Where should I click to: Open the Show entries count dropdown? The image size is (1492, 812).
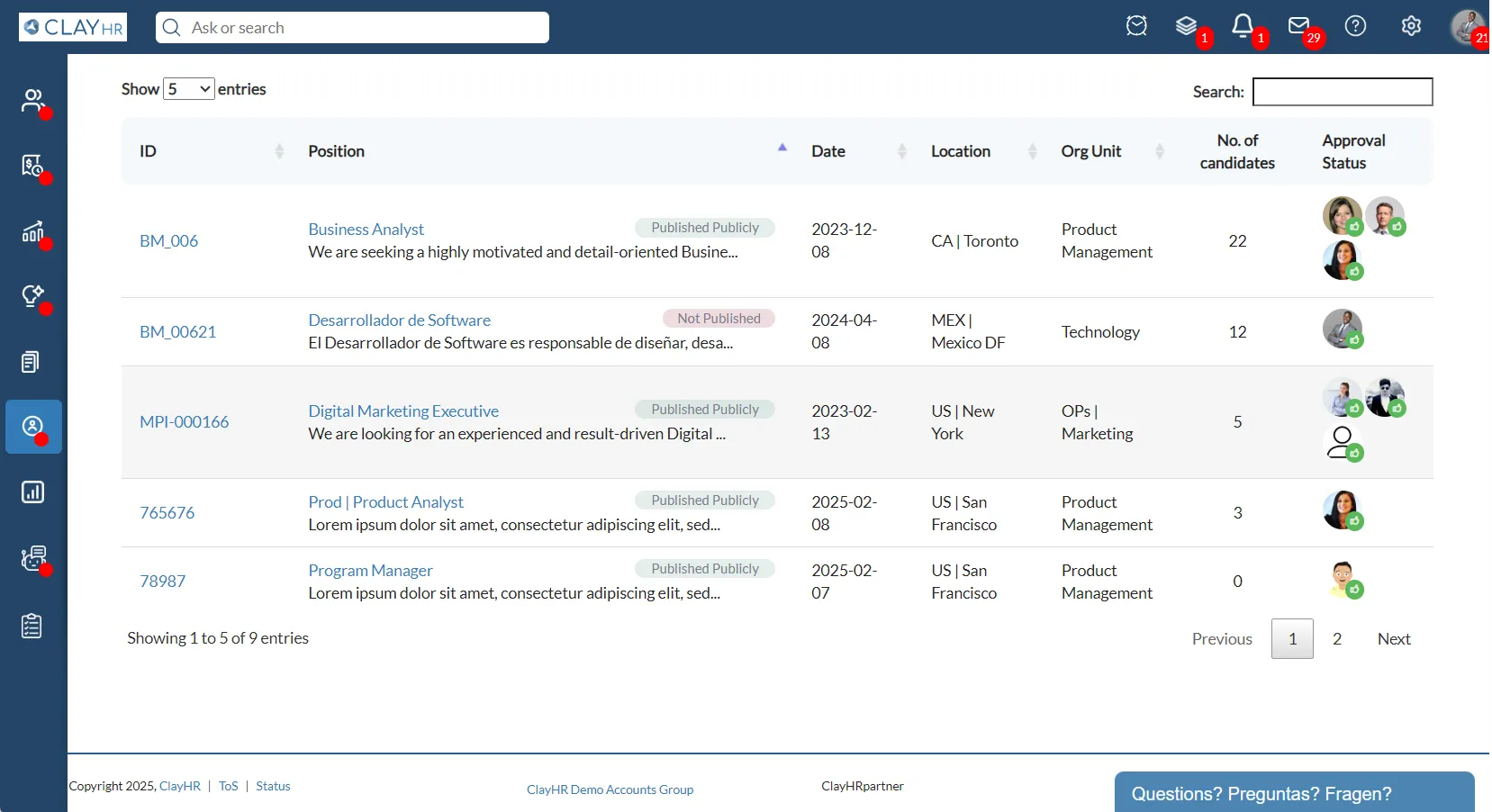[x=188, y=88]
